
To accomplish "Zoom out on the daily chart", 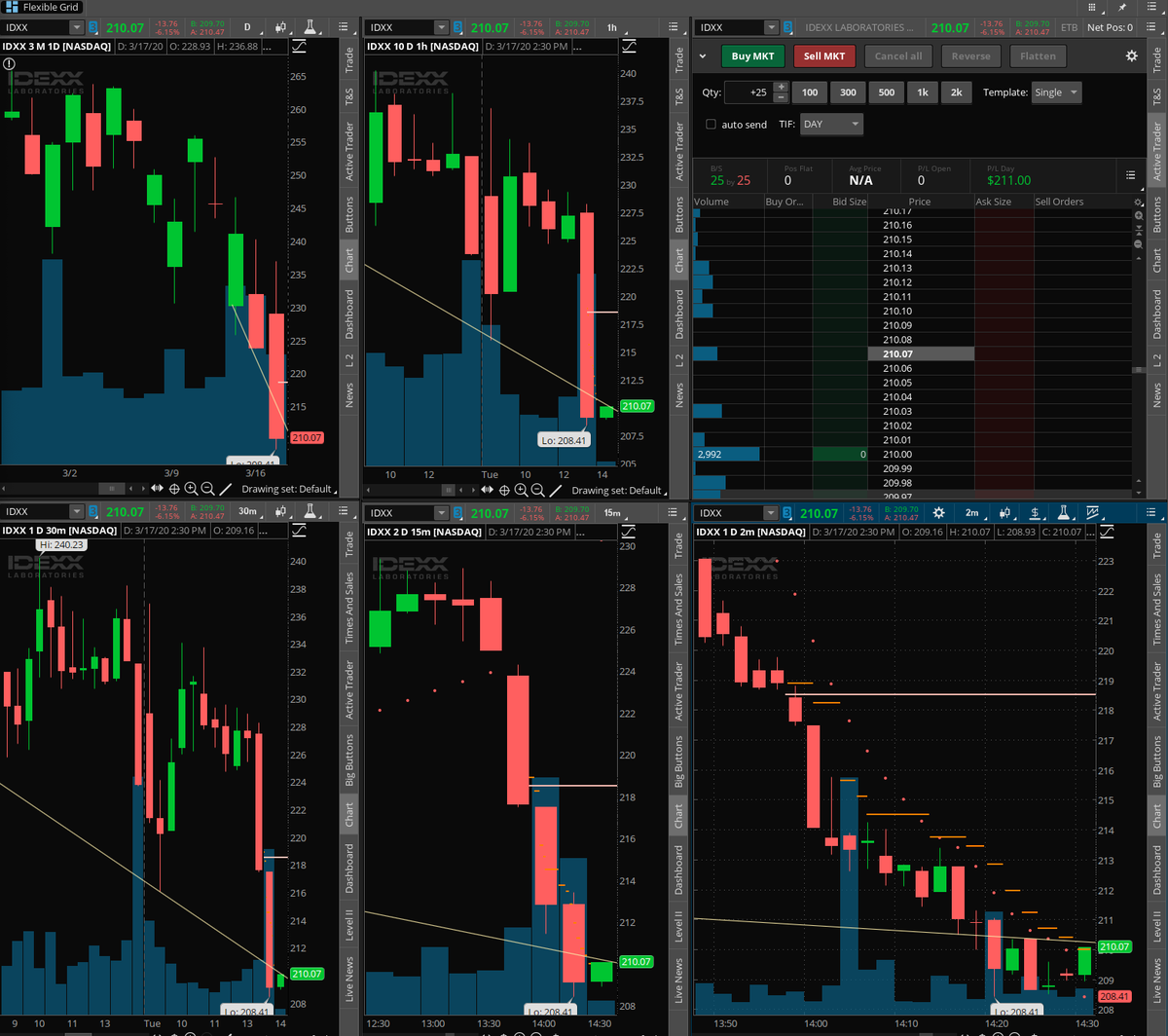I will coord(207,489).
